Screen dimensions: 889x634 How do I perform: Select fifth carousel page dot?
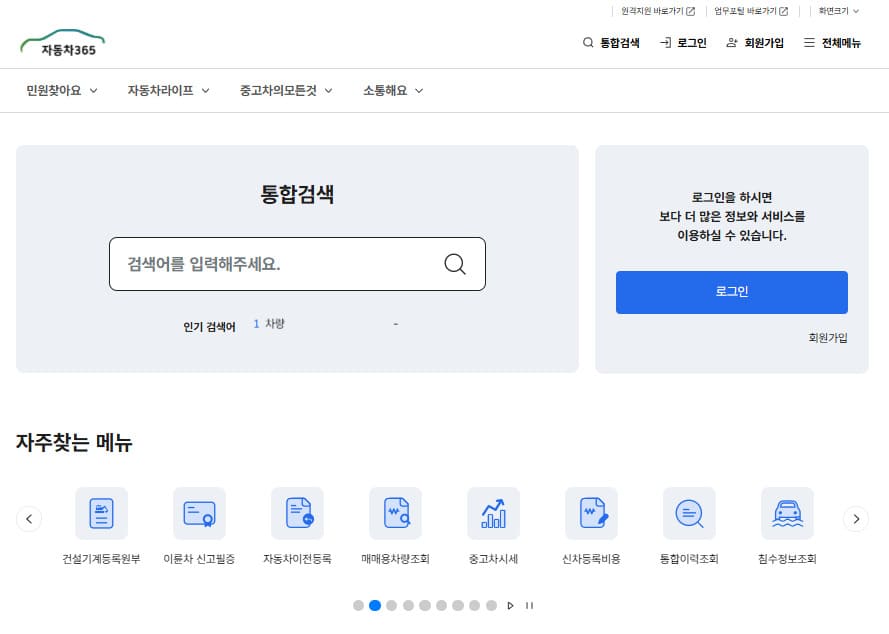click(x=425, y=606)
